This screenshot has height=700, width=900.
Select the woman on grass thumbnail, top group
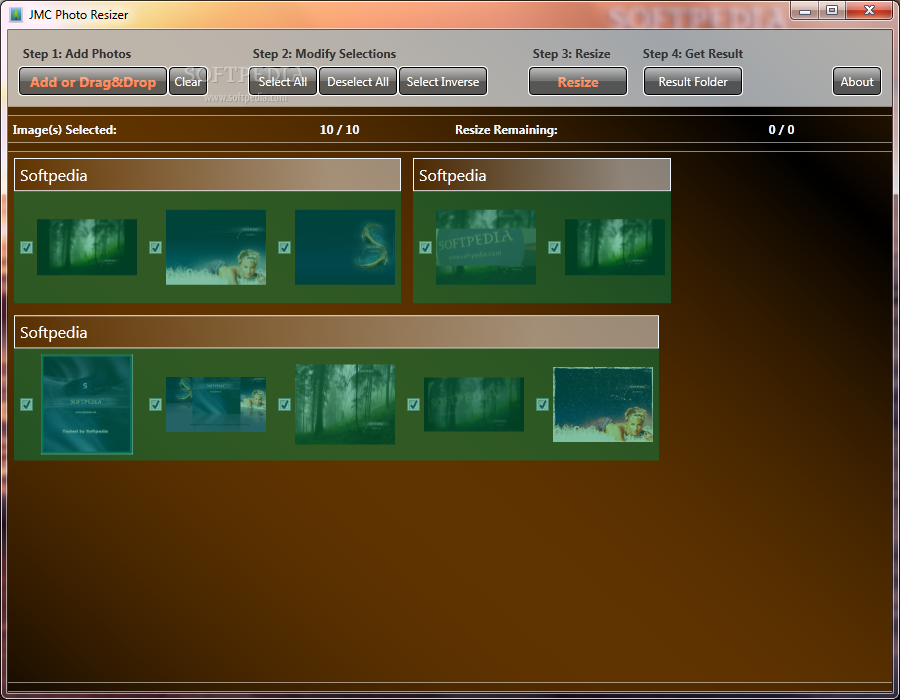[216, 247]
